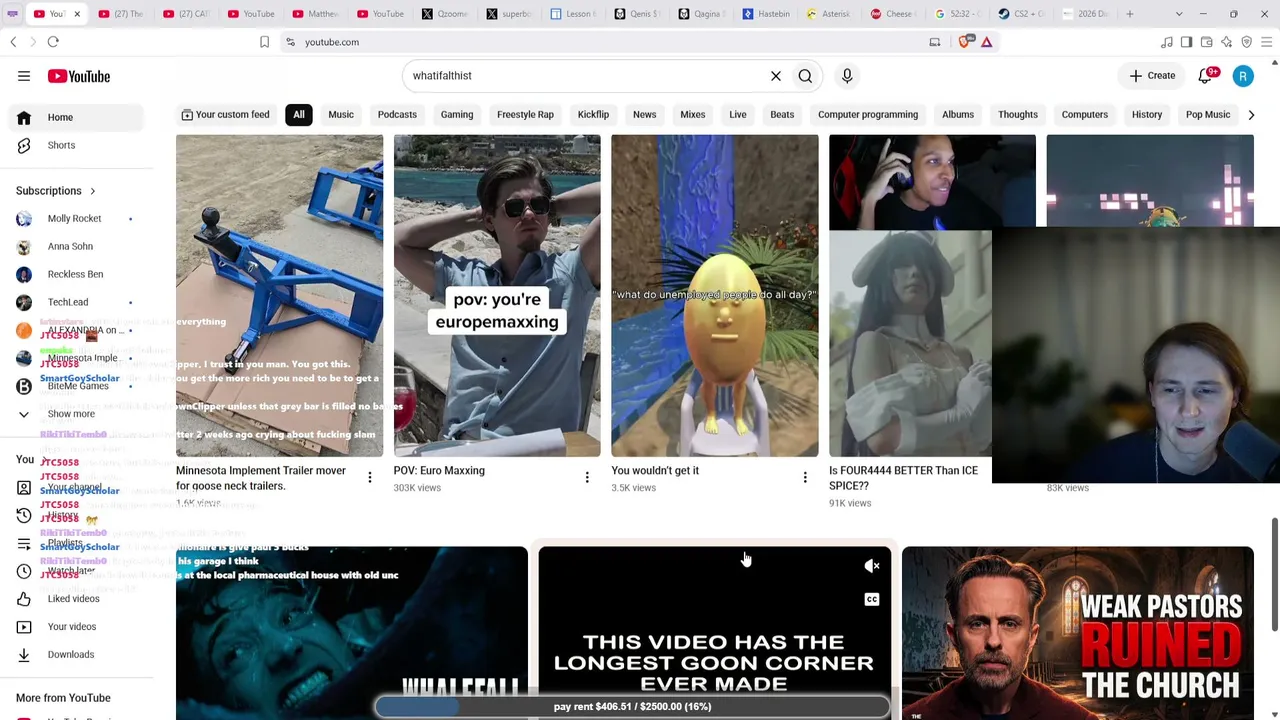Open Brave Shields for this site

point(965,42)
